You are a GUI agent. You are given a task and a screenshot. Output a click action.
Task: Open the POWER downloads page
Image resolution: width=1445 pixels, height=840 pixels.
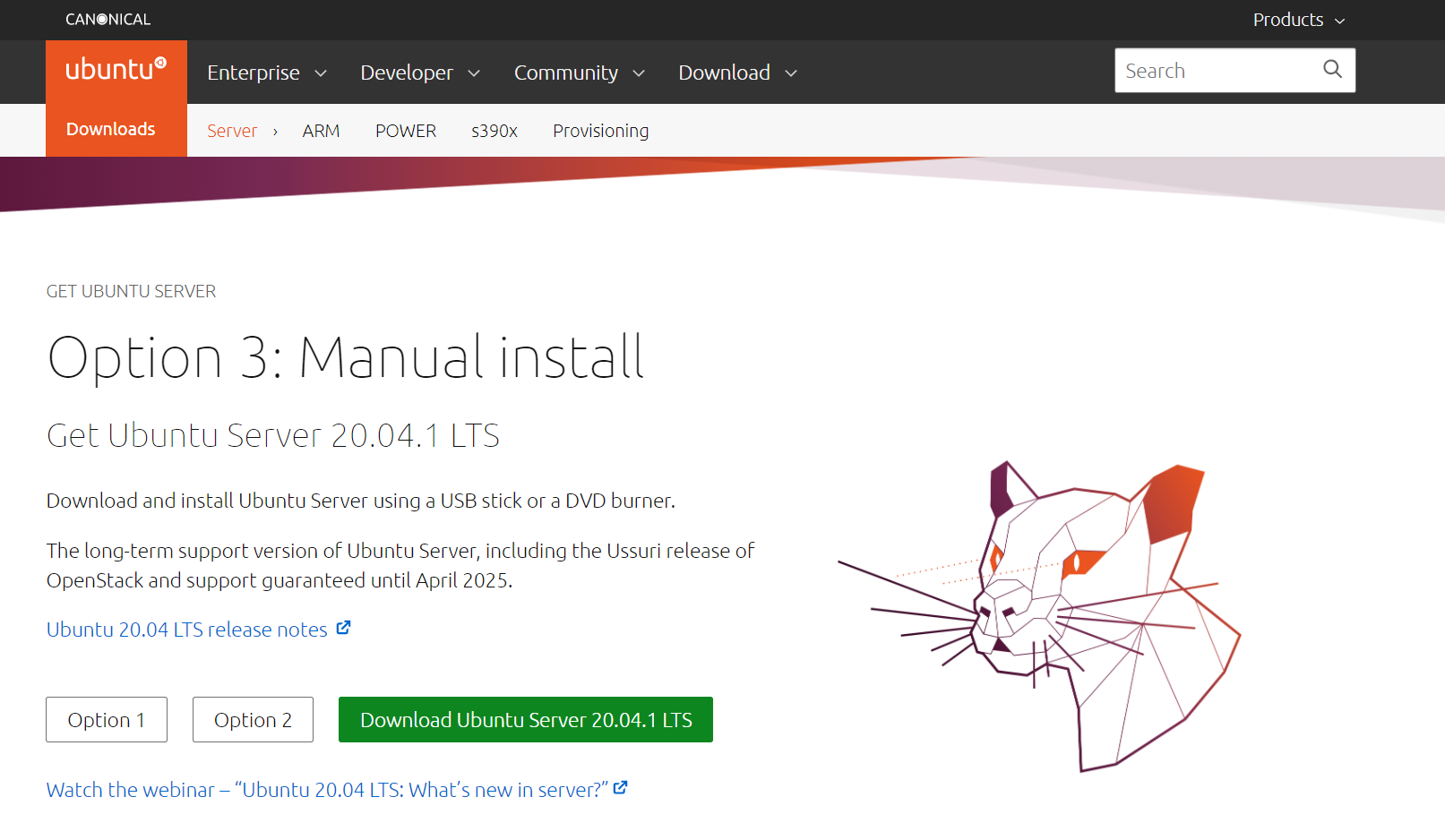click(406, 131)
